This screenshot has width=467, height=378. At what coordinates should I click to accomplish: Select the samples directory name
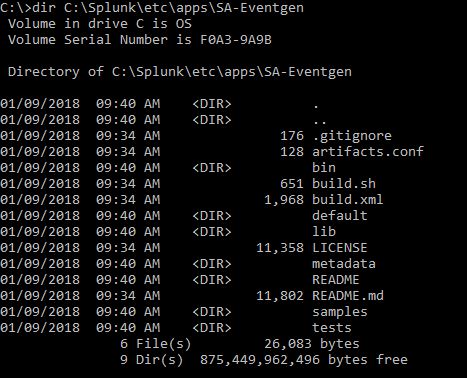point(340,312)
